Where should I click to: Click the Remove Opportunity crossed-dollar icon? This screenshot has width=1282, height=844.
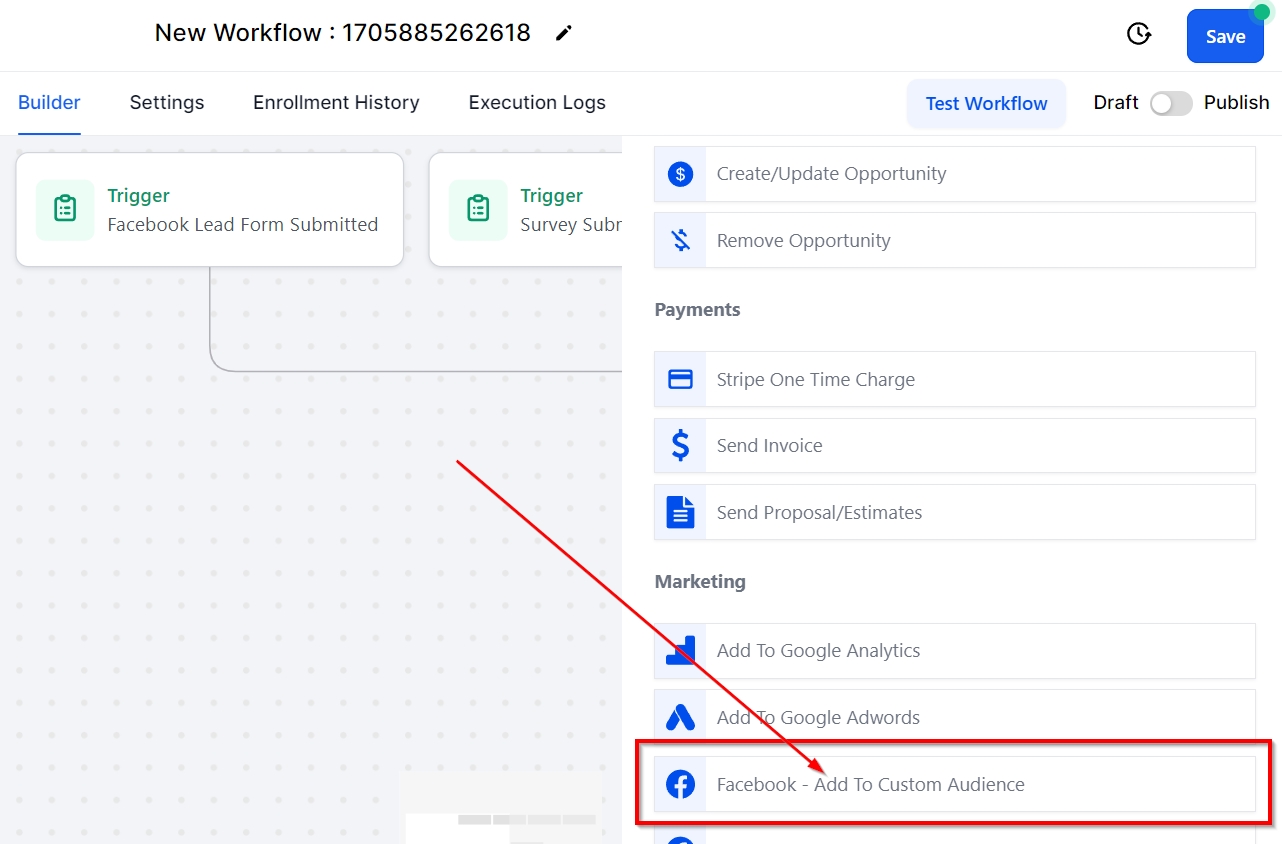(x=680, y=240)
